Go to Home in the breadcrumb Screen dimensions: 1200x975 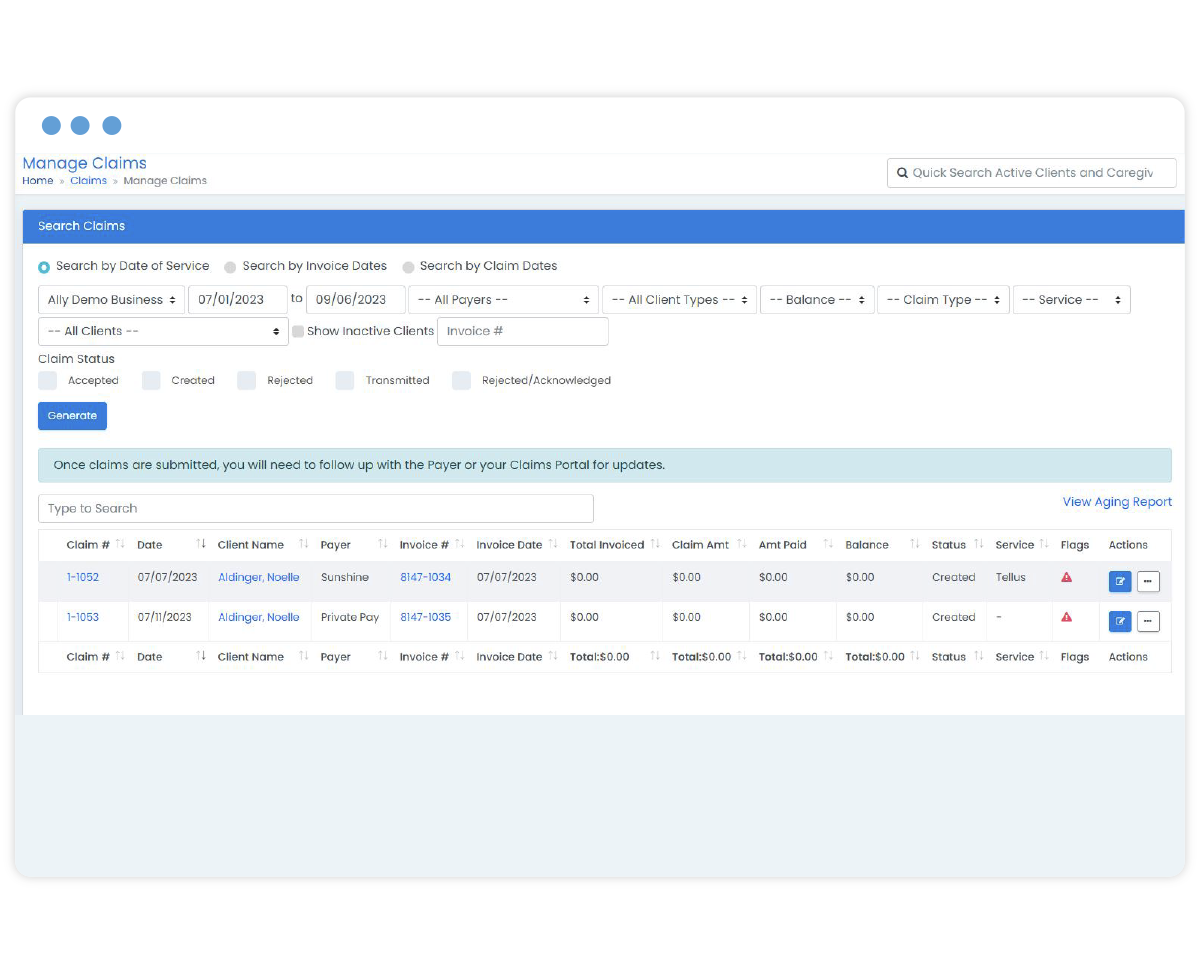(38, 181)
